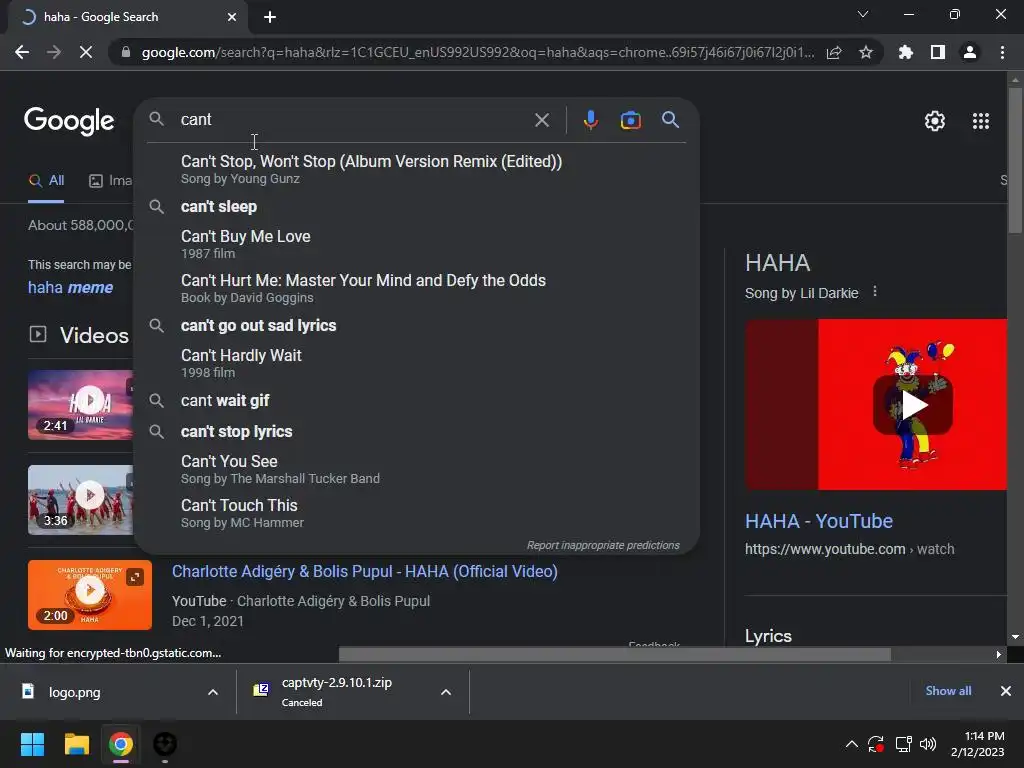
Task: Expand captvty-2.9.10.1.zip download options
Action: point(446,692)
